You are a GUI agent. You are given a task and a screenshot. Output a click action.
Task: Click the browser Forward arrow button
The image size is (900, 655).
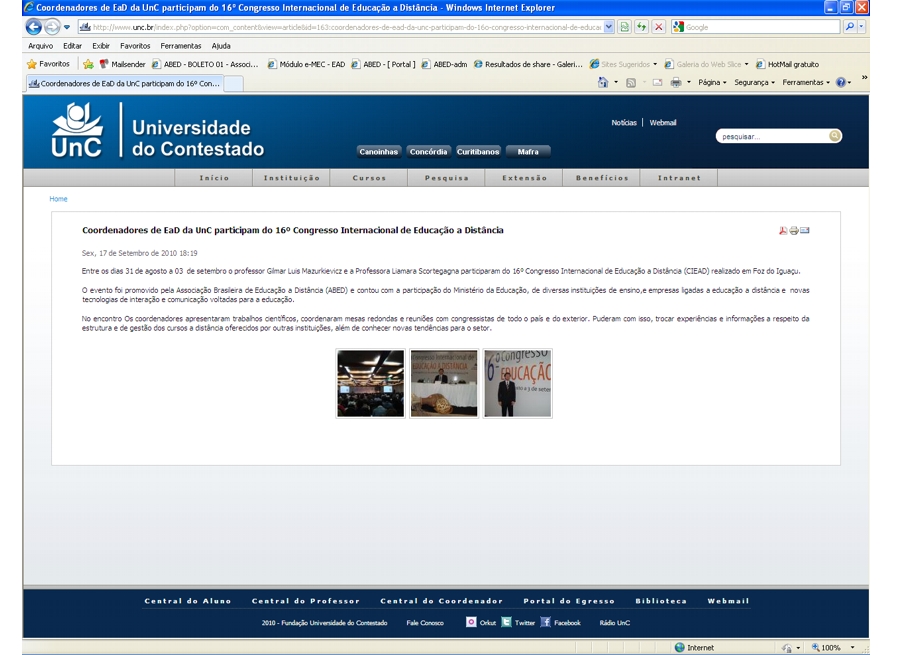click(52, 27)
